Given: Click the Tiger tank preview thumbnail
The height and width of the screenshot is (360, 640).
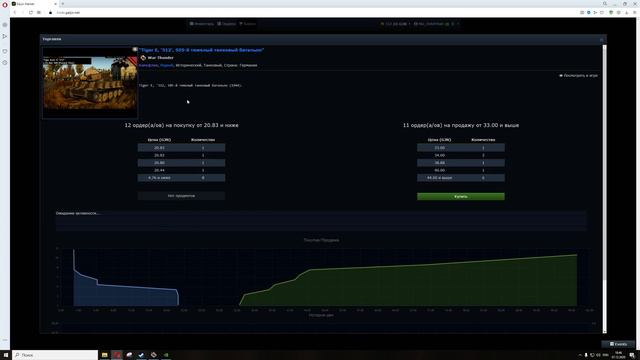Looking at the screenshot, I should tap(90, 82).
